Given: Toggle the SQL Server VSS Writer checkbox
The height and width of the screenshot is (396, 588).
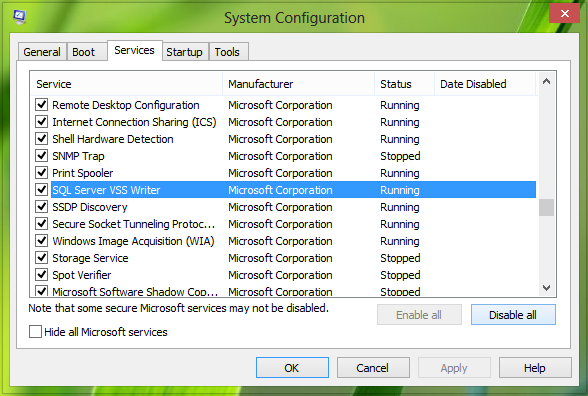Looking at the screenshot, I should coord(41,189).
